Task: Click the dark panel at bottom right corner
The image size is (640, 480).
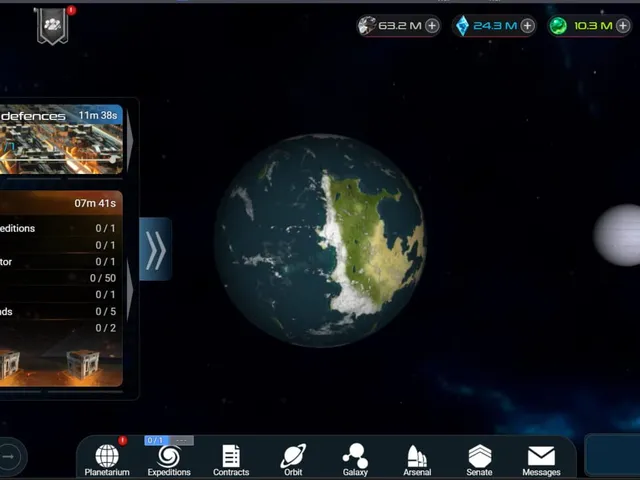Action: pyautogui.click(x=612, y=455)
